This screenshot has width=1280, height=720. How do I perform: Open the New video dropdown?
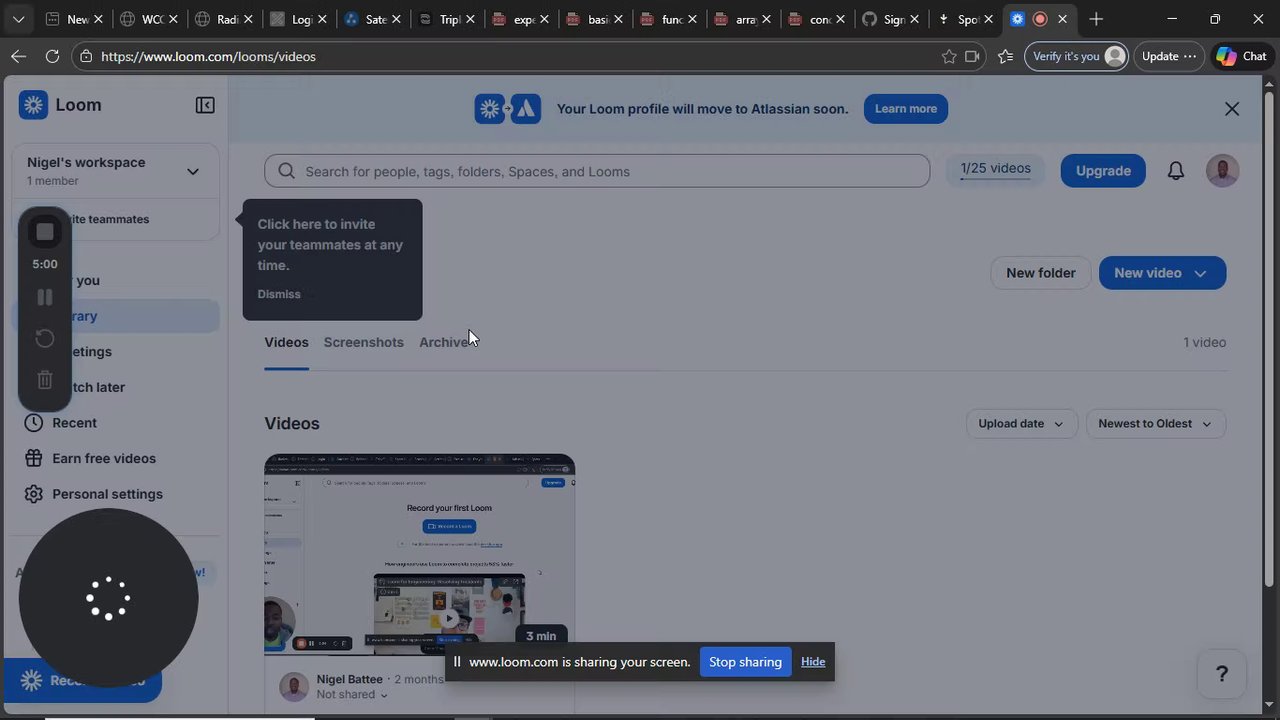tap(1162, 273)
